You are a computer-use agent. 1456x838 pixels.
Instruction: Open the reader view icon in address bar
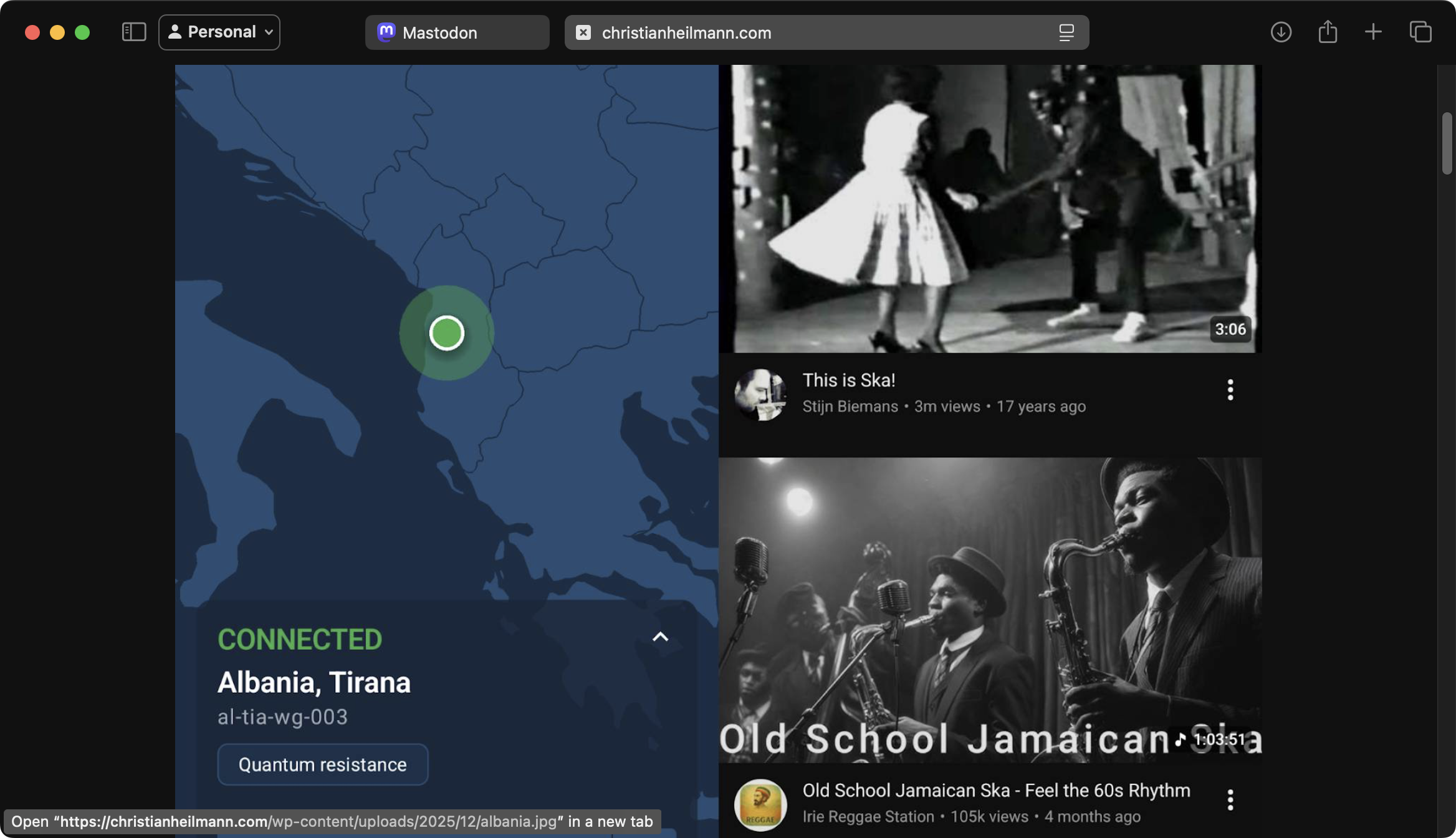click(x=1066, y=32)
